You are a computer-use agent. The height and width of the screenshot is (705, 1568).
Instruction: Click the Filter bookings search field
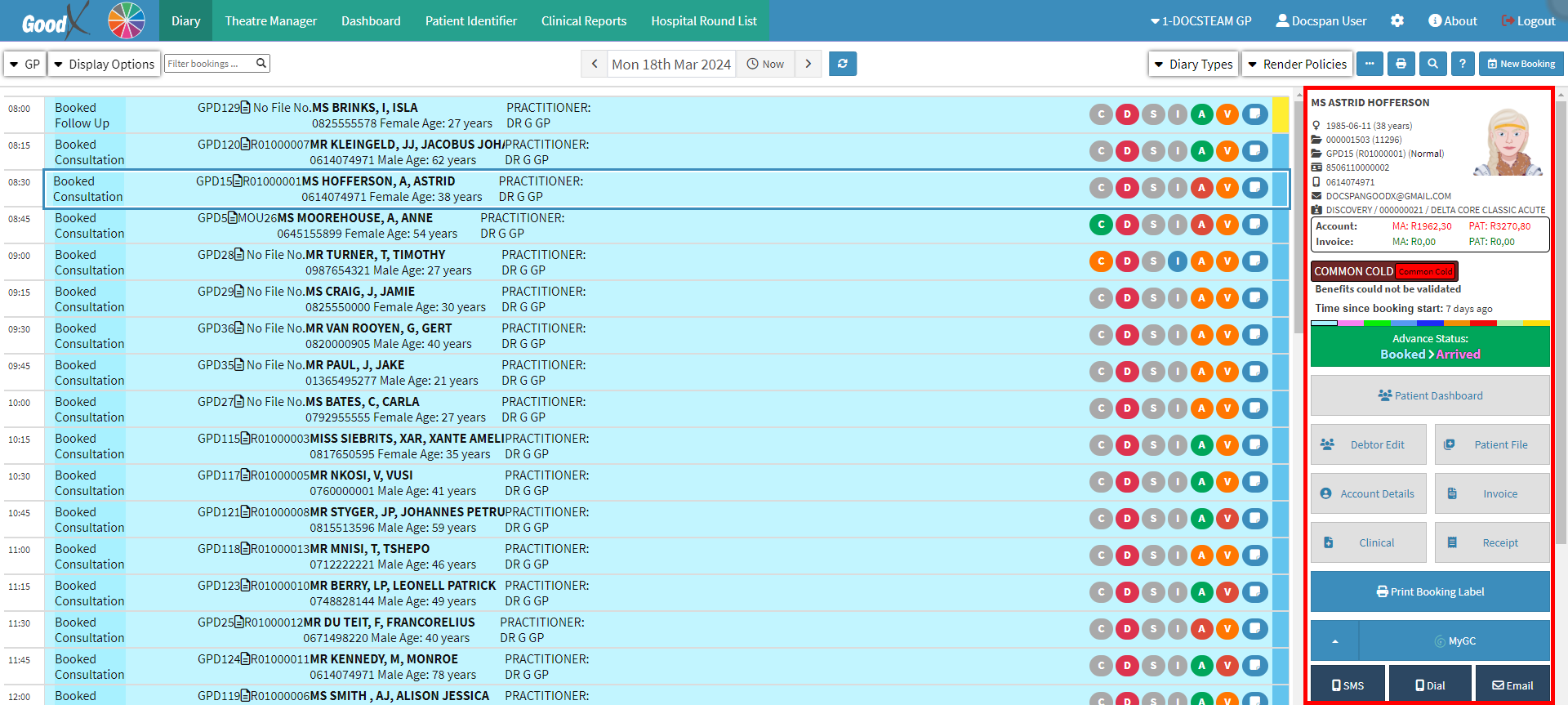(210, 64)
